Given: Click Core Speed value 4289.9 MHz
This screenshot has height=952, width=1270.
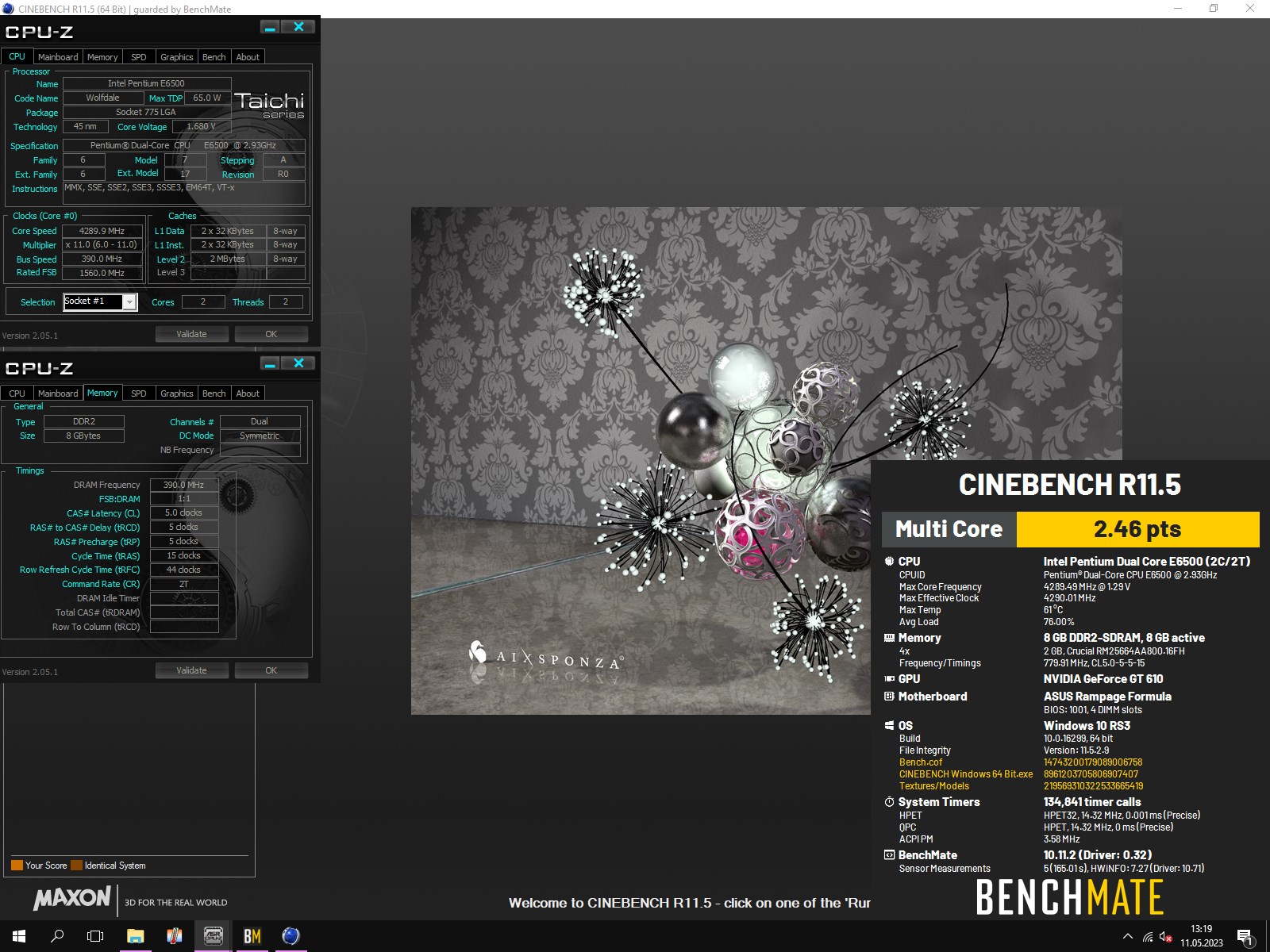Looking at the screenshot, I should coord(102,231).
